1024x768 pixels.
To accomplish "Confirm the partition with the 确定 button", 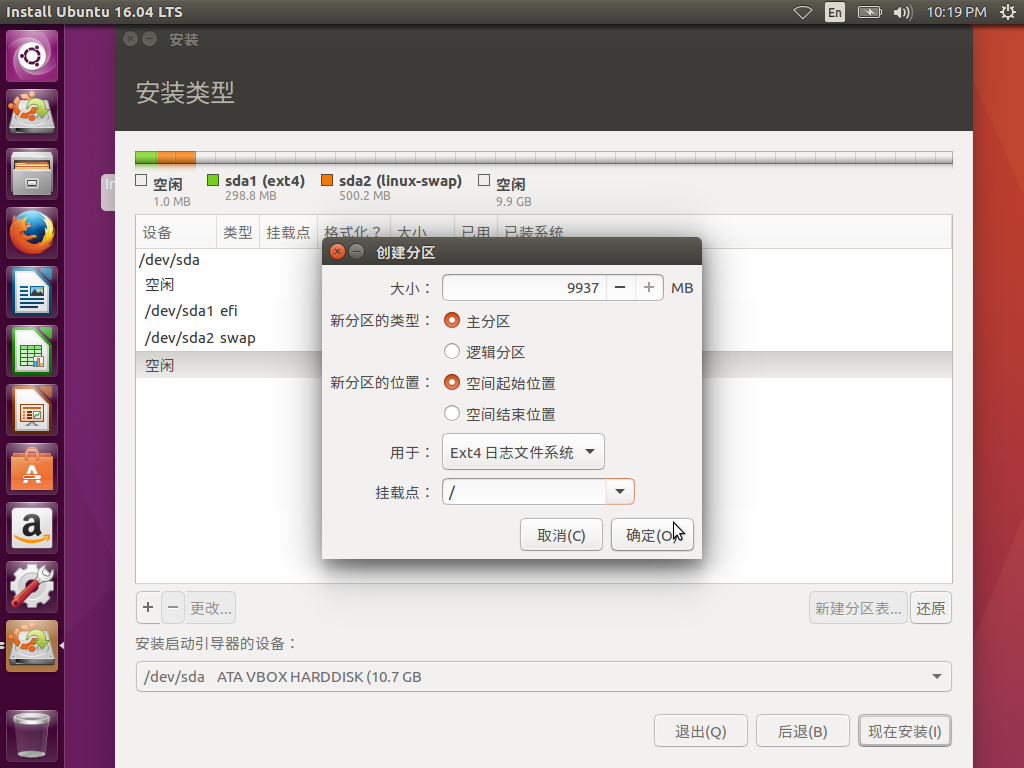I will pos(652,535).
